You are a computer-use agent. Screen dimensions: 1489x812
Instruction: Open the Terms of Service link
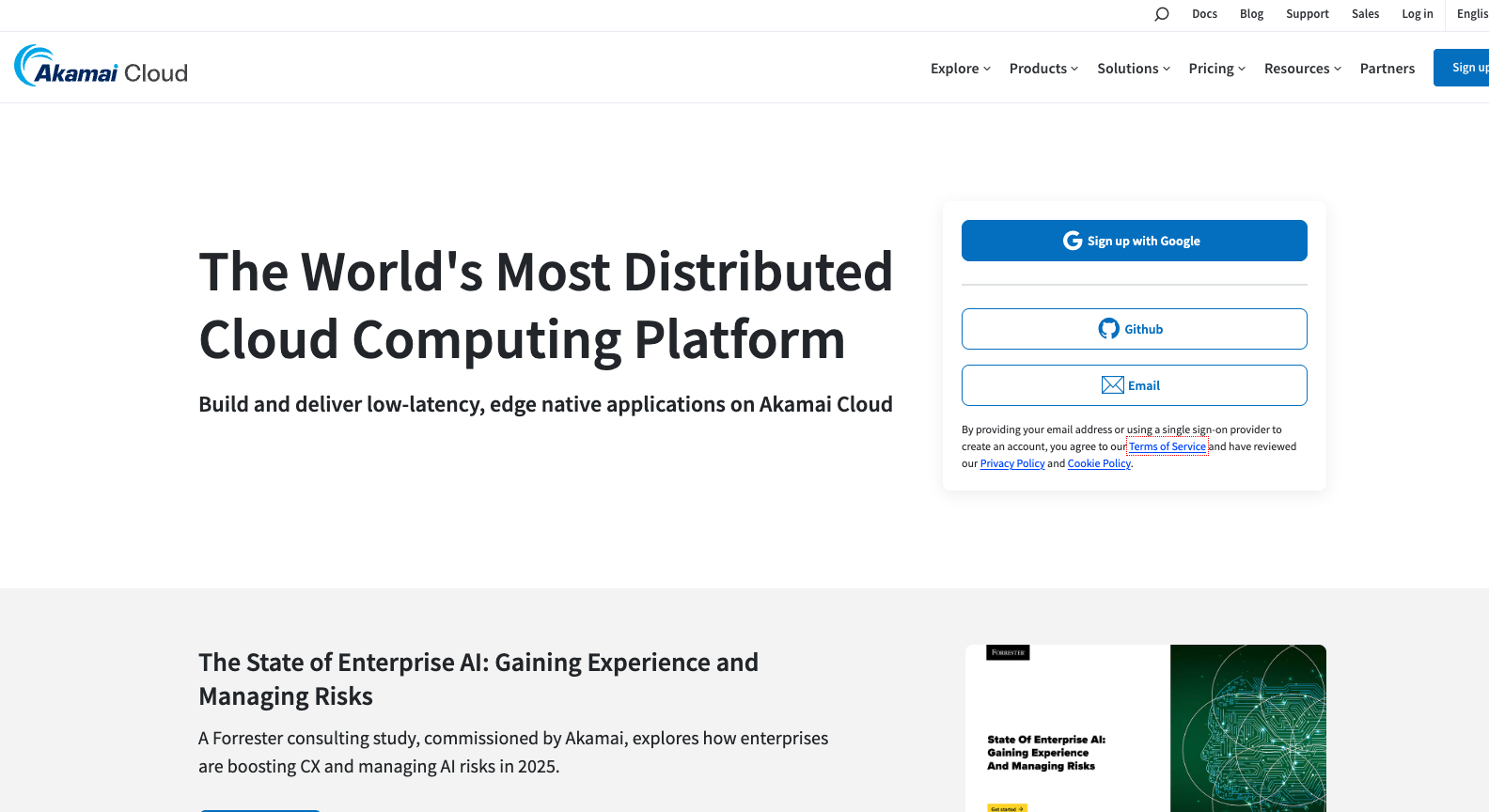click(x=1168, y=446)
